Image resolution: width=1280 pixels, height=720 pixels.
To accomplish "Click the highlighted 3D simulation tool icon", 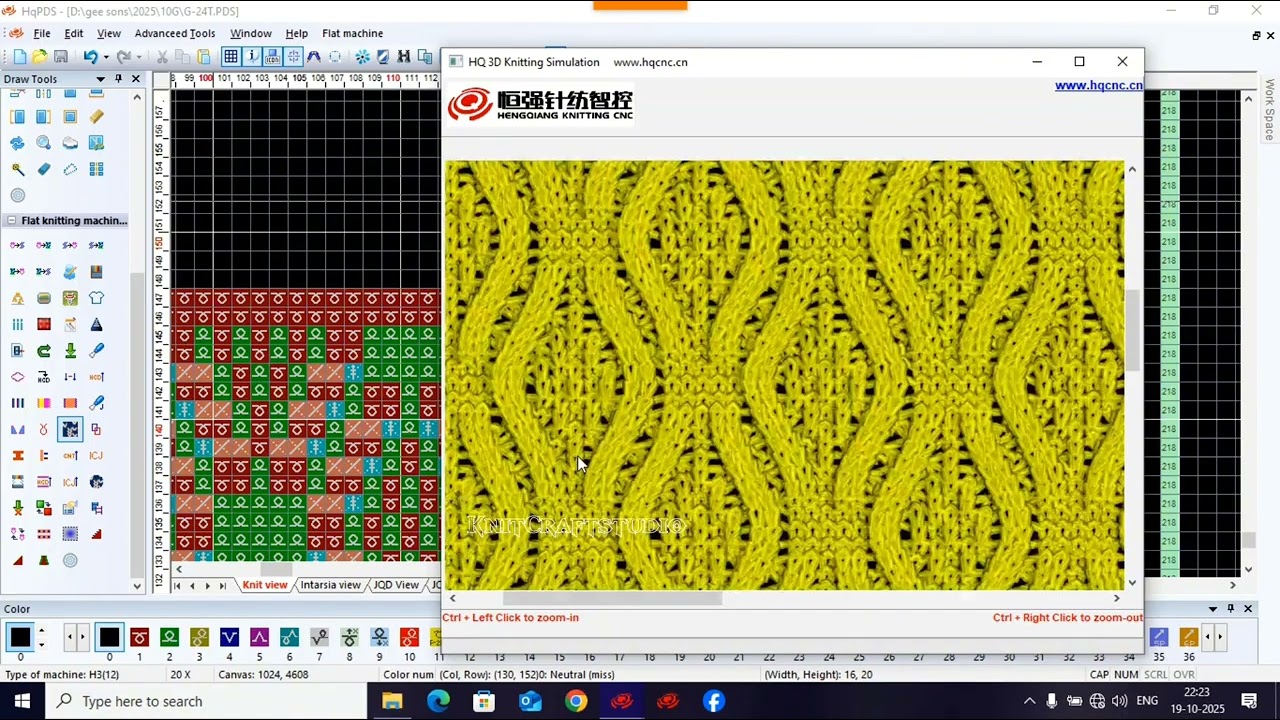I will [x=70, y=429].
